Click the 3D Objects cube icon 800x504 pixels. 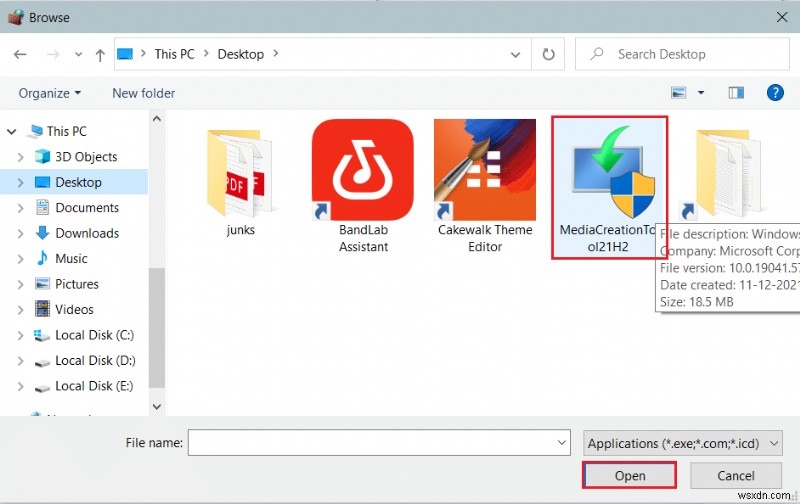(x=42, y=157)
